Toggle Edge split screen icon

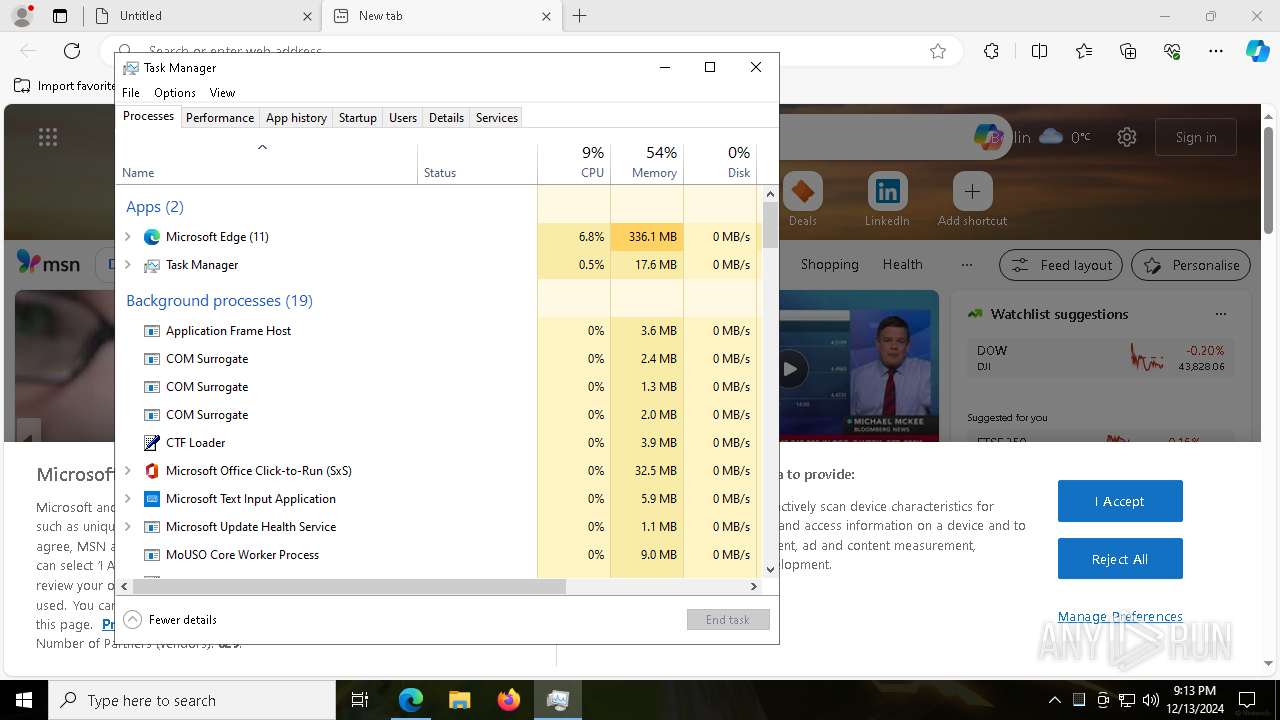coord(1039,51)
